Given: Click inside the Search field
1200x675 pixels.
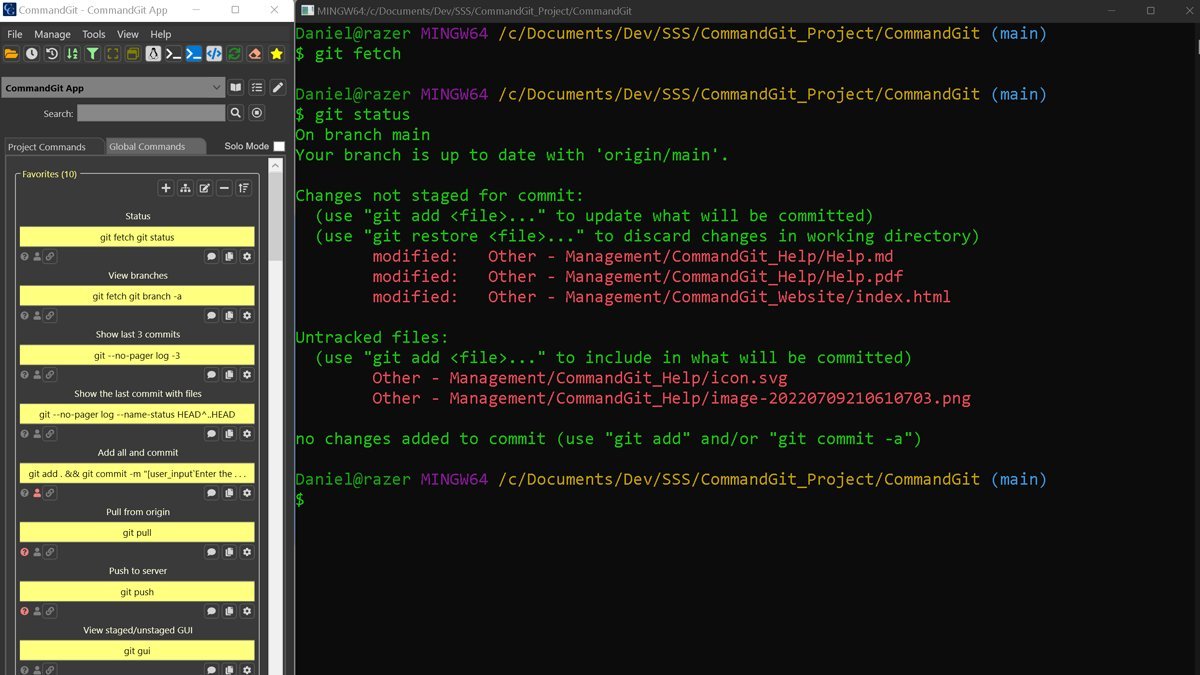Looking at the screenshot, I should tap(150, 113).
